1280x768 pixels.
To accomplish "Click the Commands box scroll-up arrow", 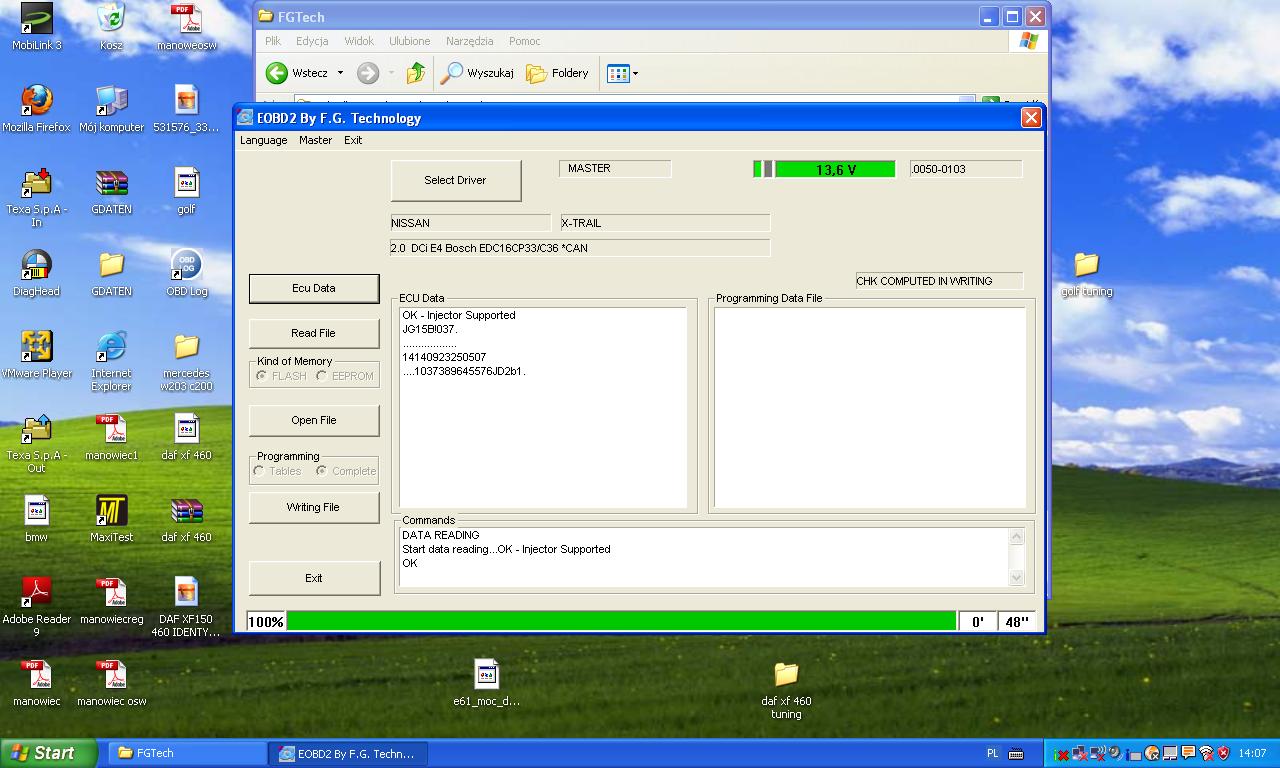I will click(1017, 536).
